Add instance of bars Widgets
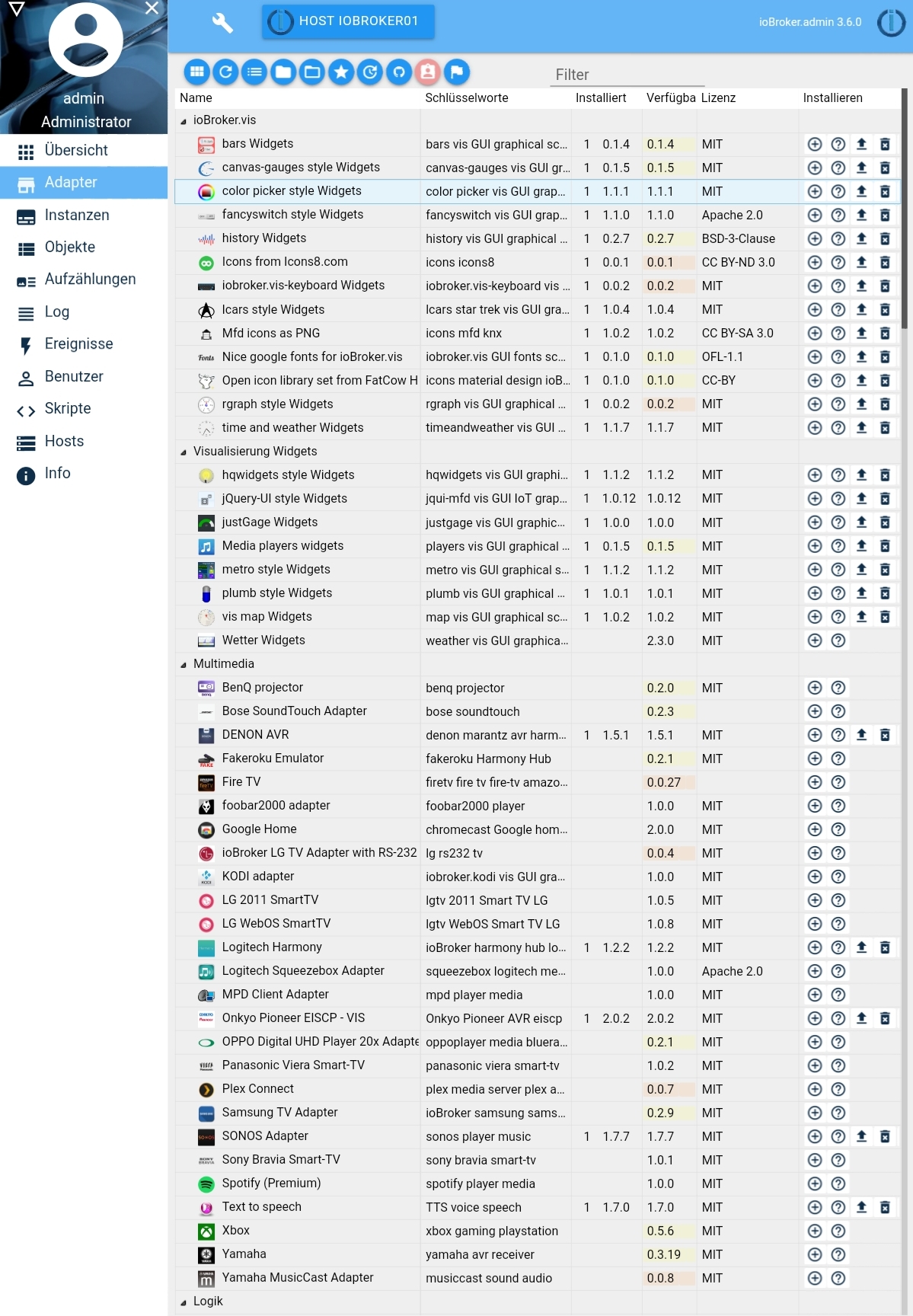Image resolution: width=913 pixels, height=1316 pixels. click(815, 144)
